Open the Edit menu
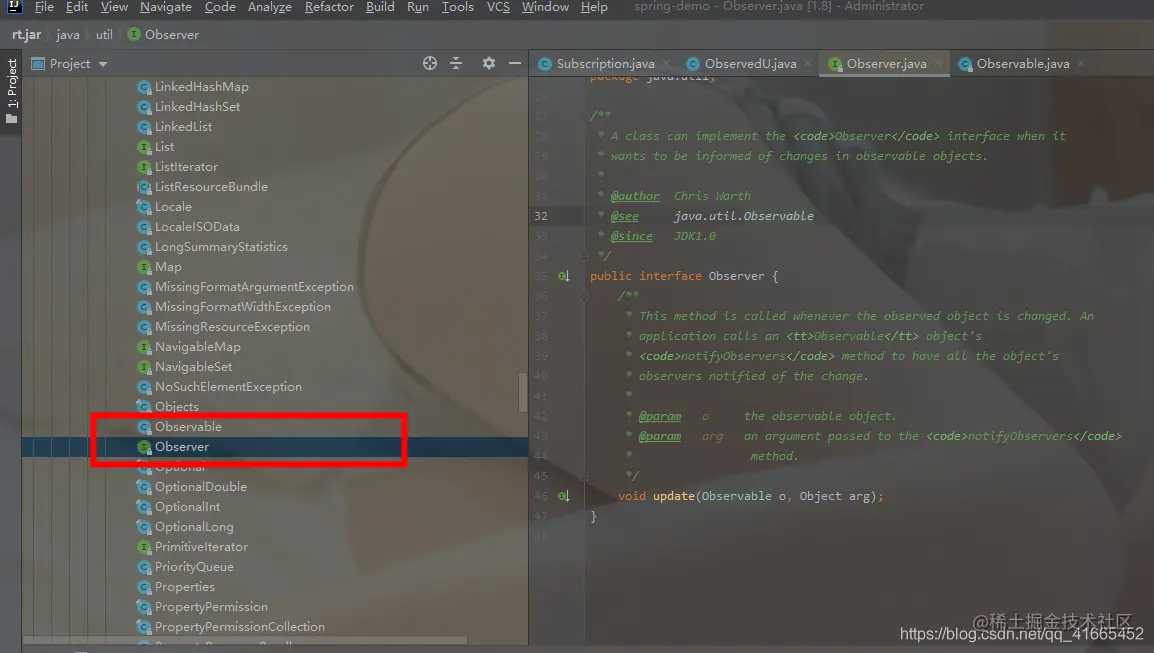 (x=77, y=7)
